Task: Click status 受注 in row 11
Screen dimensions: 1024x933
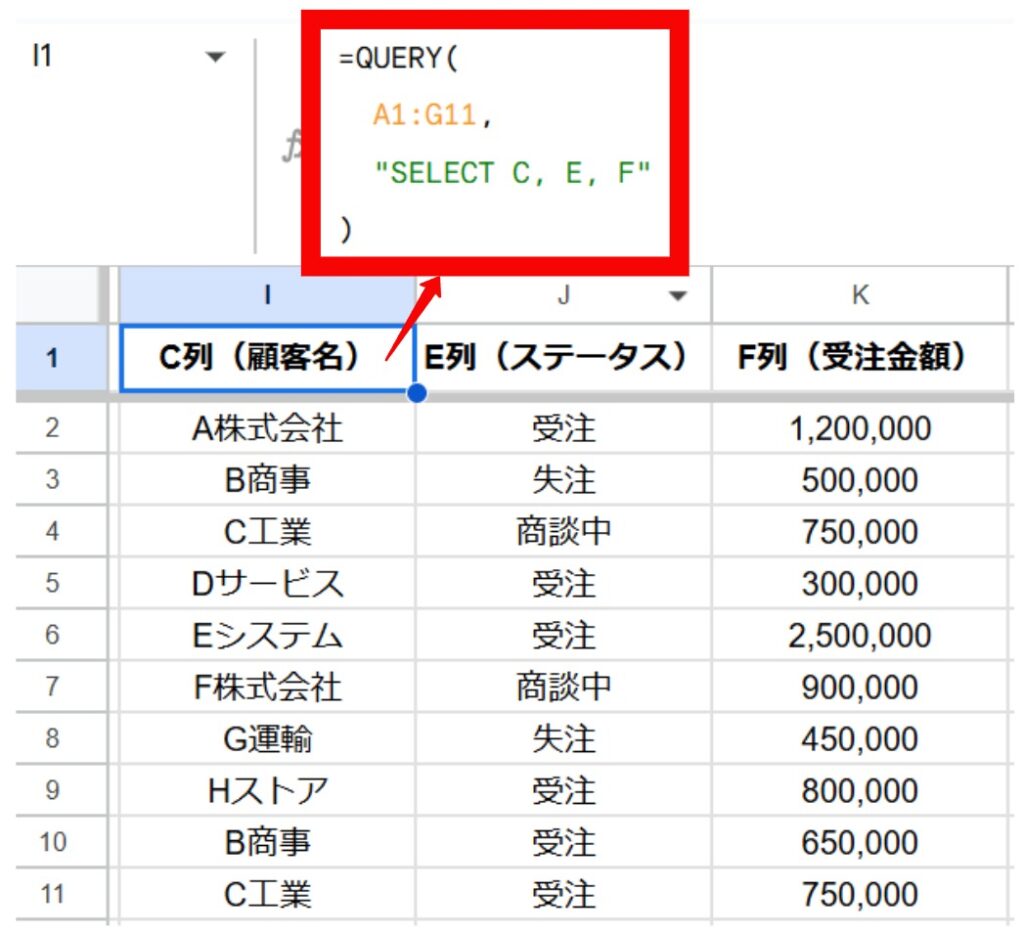Action: click(564, 894)
